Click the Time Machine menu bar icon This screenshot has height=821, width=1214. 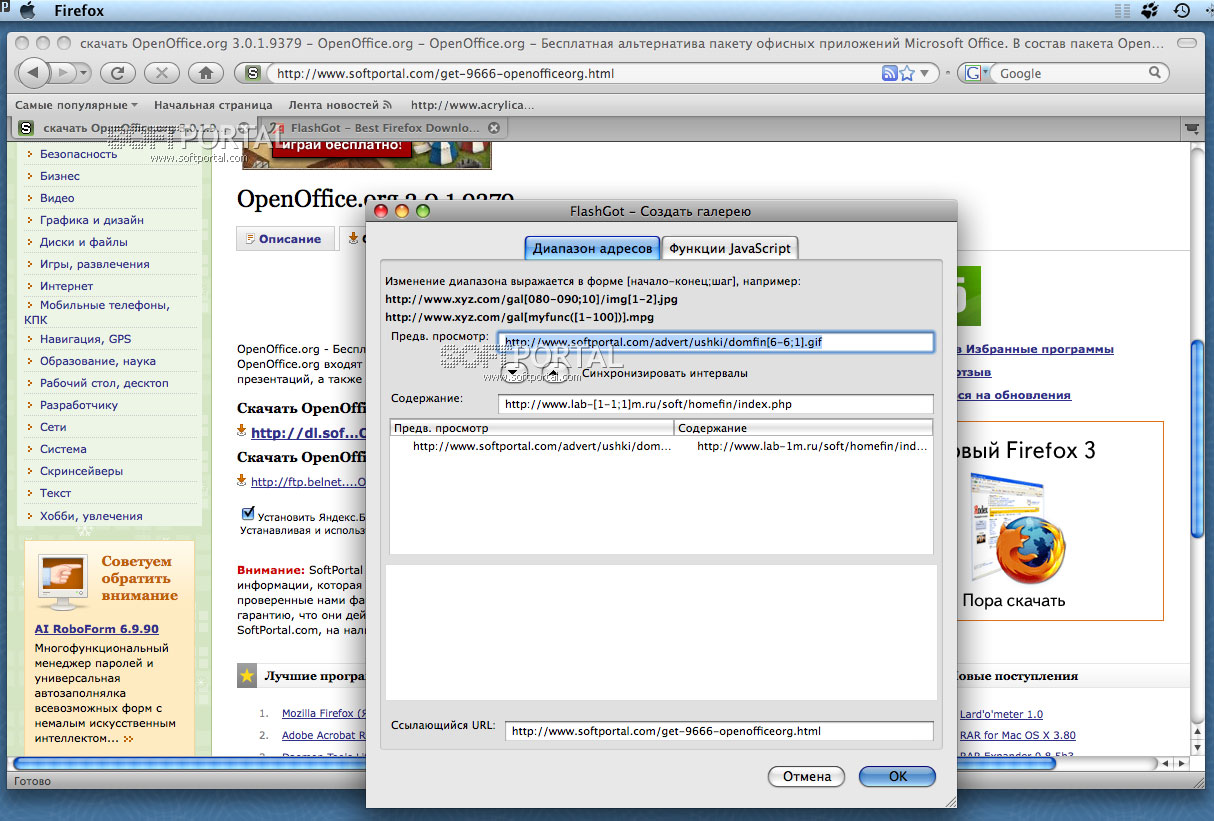(1182, 11)
